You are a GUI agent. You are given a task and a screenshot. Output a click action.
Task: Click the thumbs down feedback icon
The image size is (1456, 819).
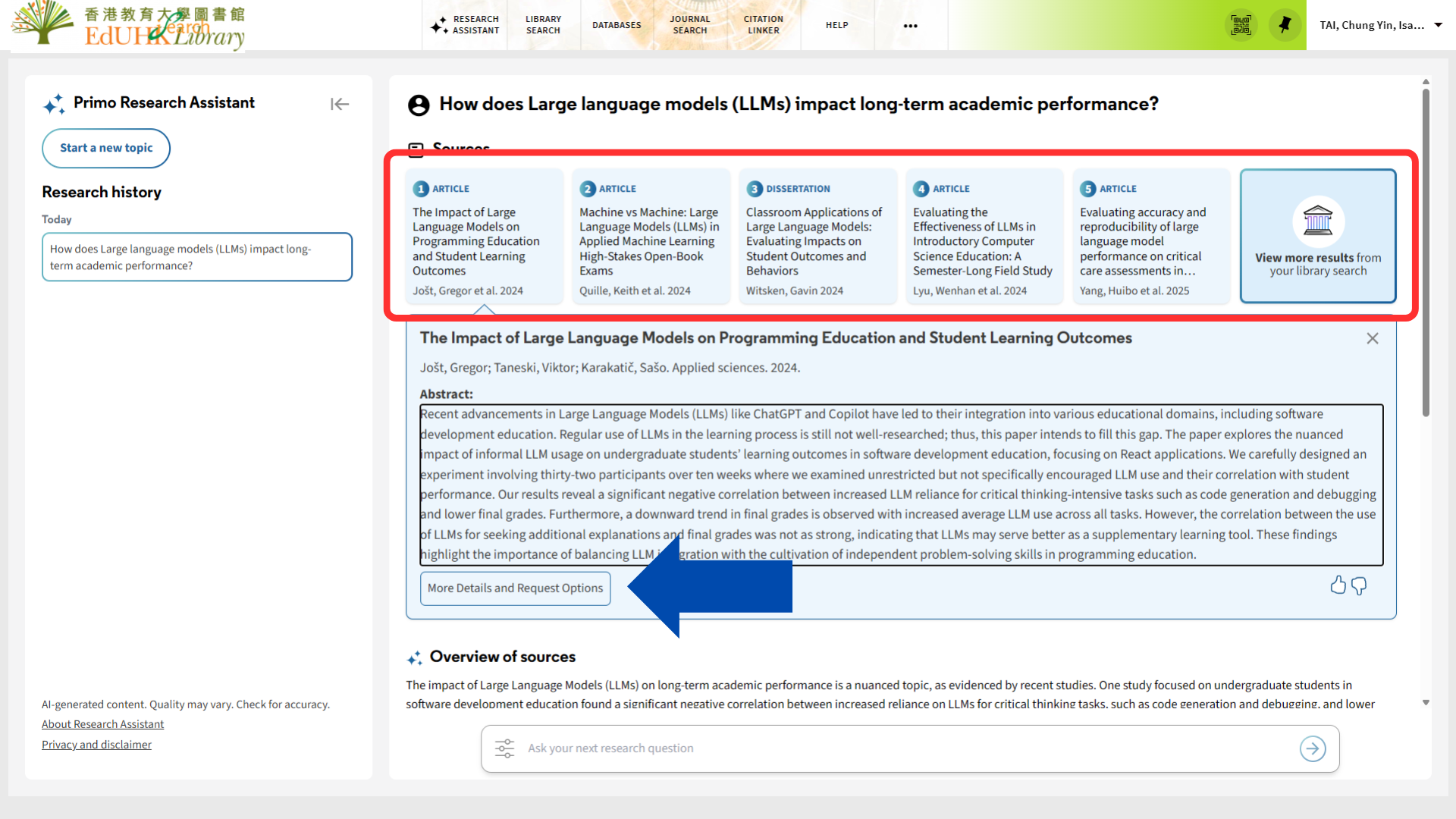click(x=1360, y=585)
